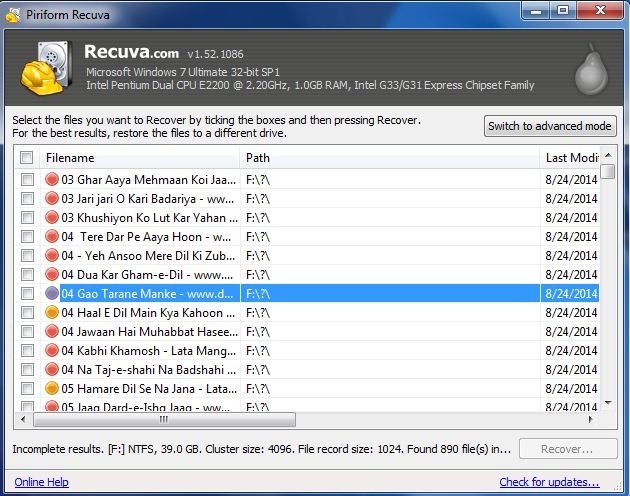Click red status dot for 04 Na Taj-e-shahi

[x=52, y=369]
